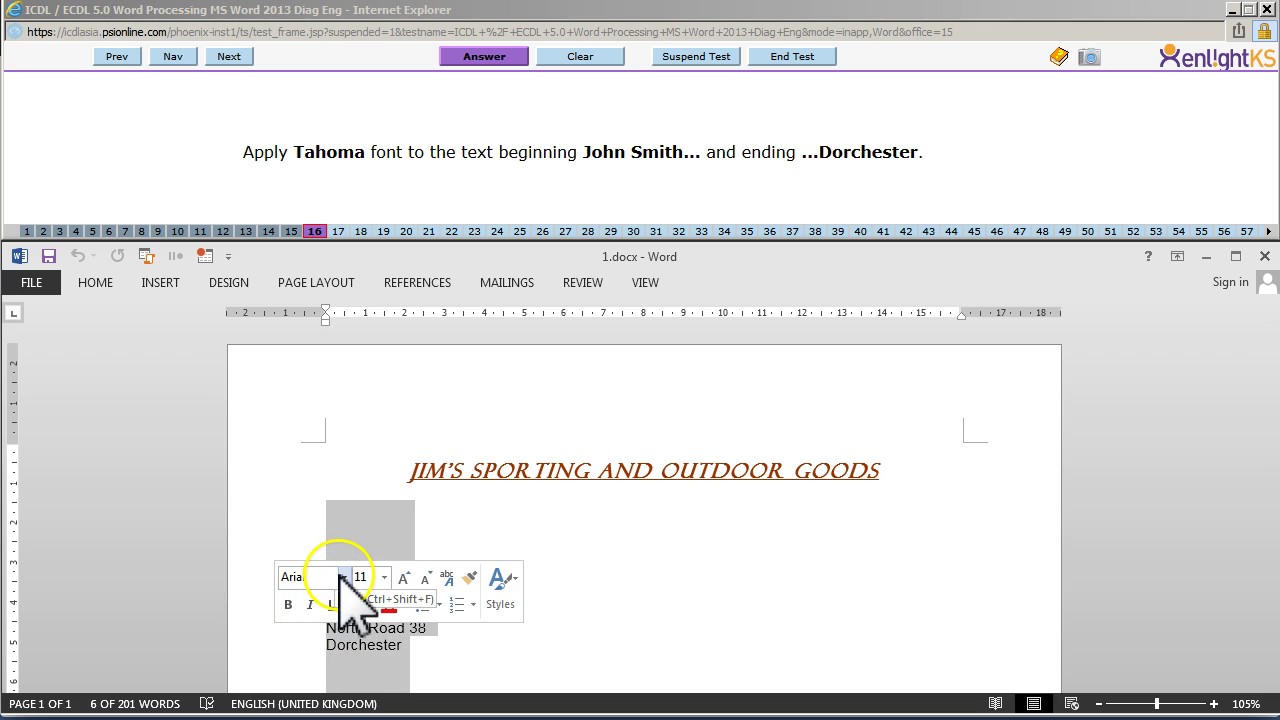
Task: Open the VIEW ribbon tab
Action: coord(645,282)
